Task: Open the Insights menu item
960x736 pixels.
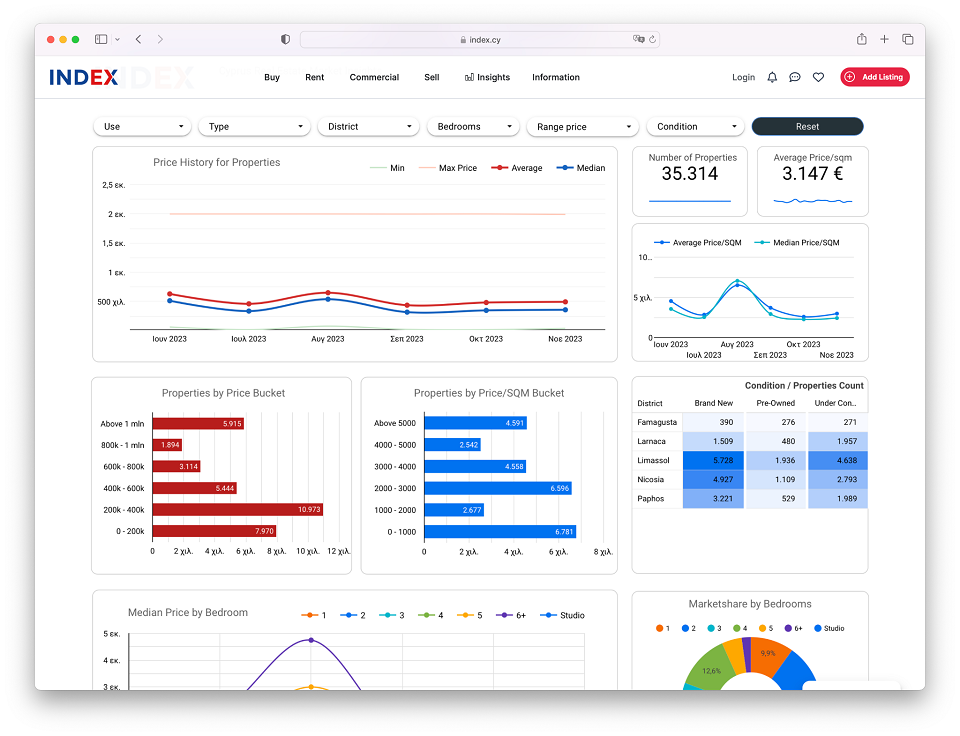Action: click(487, 77)
